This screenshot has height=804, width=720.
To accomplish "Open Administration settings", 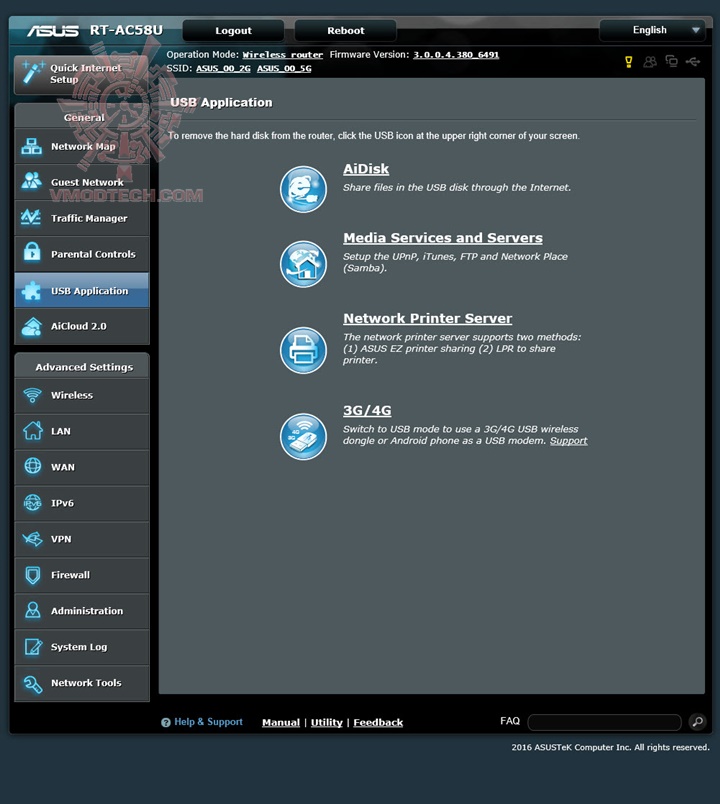I will click(x=82, y=611).
